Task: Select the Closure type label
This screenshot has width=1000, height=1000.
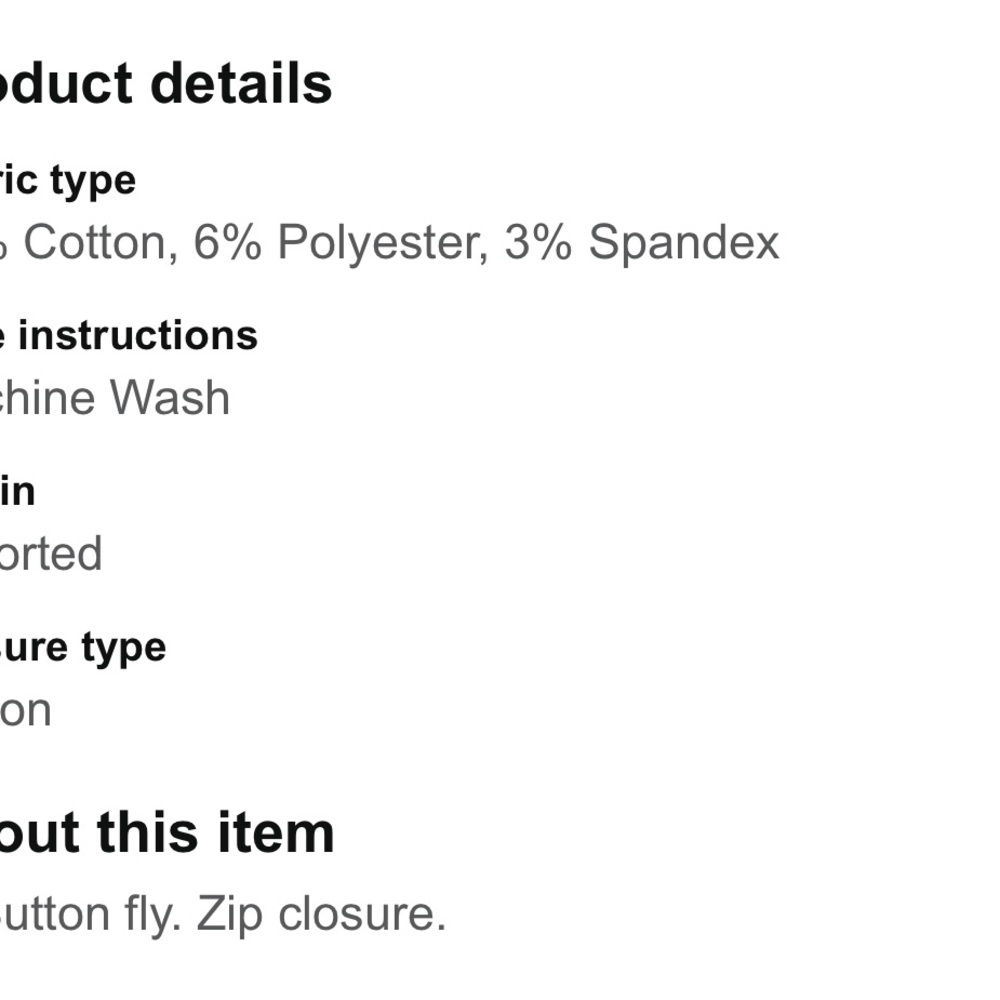Action: (83, 649)
